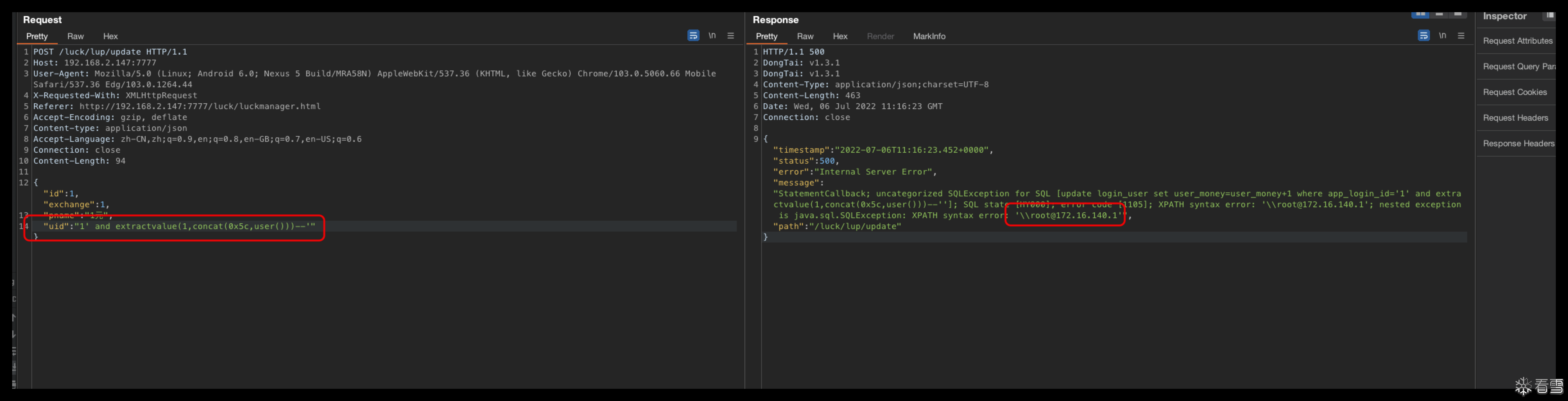
Task: Click the Content-Length: 94 line
Action: click(79, 161)
